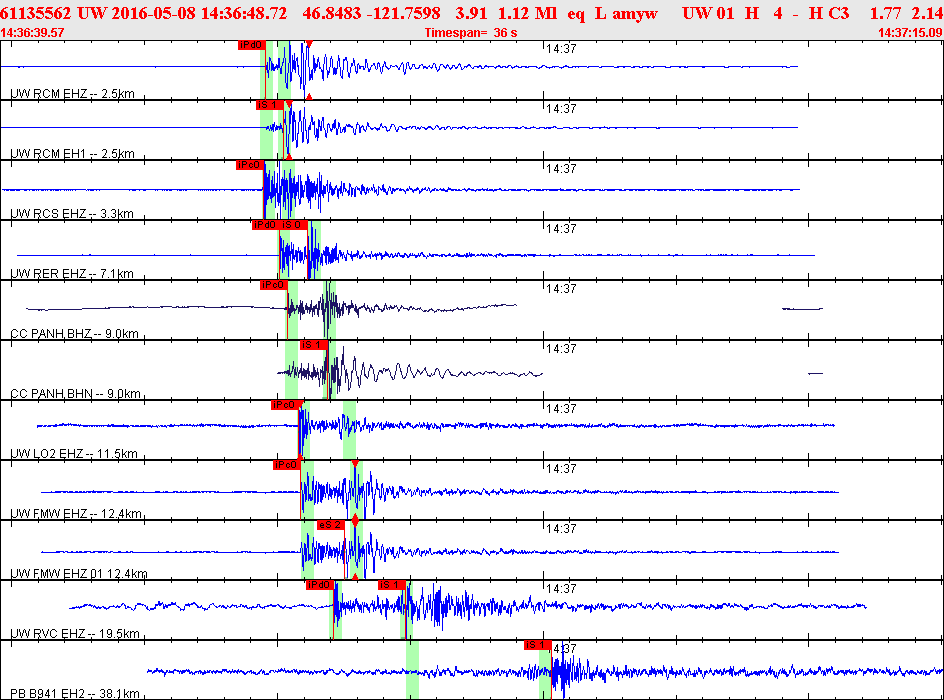Select the iPc0 pick on LO2 EHZ
This screenshot has height=700, width=944.
coord(284,405)
